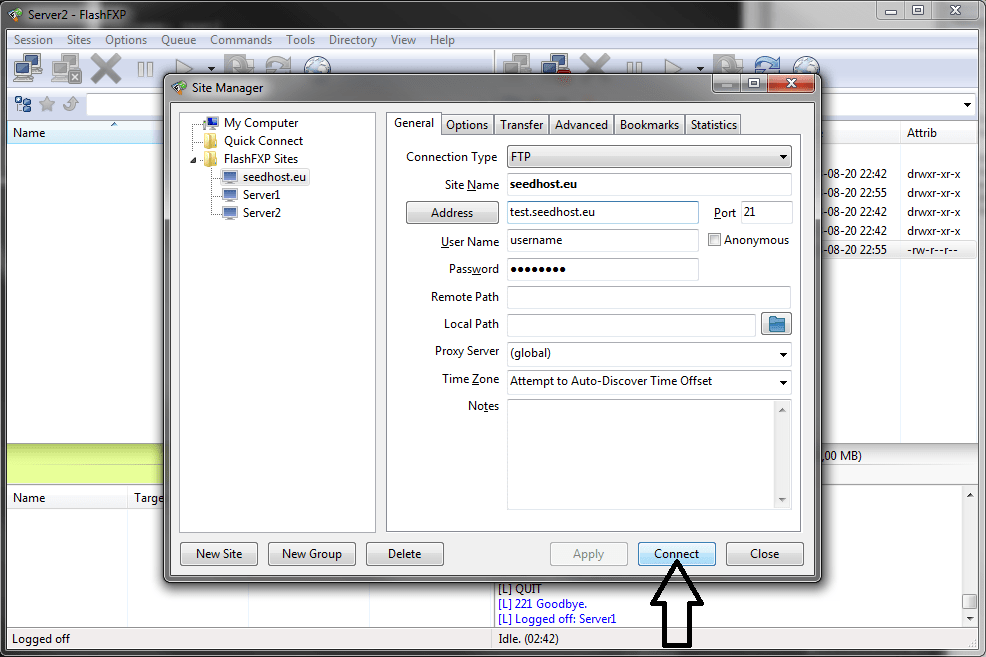986x657 pixels.
Task: Select Server2 site entry
Action: coord(262,213)
